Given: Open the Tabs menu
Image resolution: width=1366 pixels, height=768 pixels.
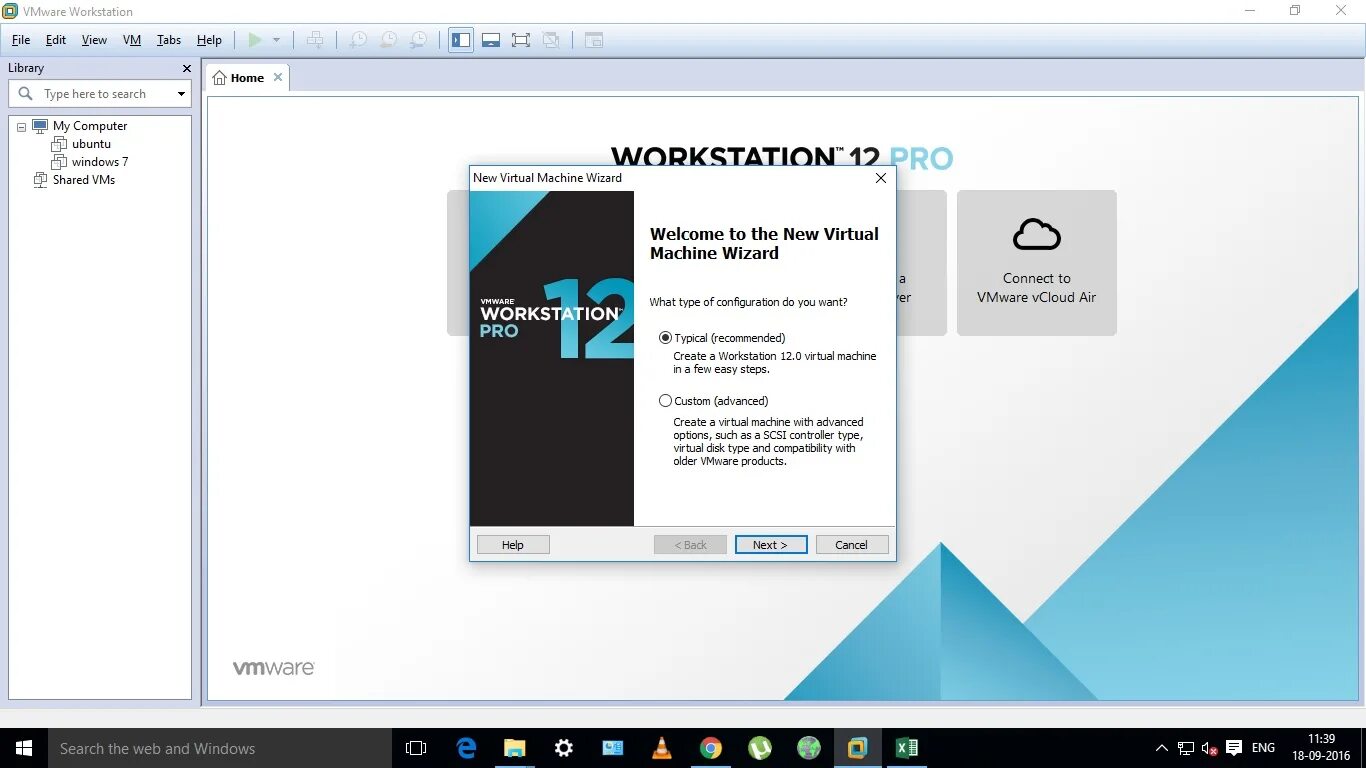Looking at the screenshot, I should 169,40.
